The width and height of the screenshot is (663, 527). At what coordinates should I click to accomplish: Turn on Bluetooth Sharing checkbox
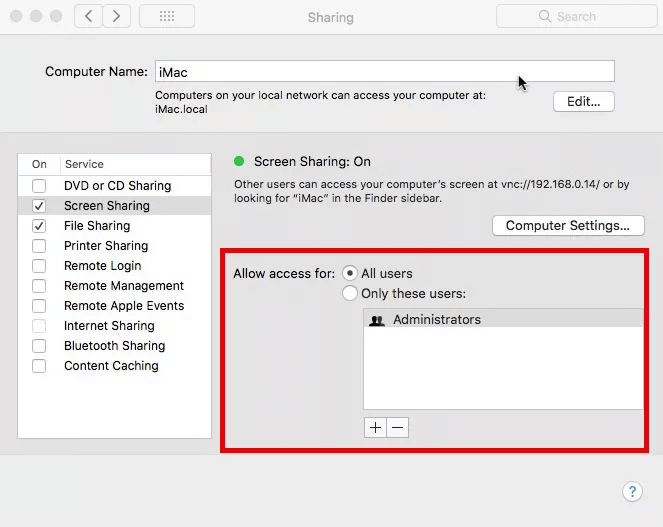(x=39, y=346)
